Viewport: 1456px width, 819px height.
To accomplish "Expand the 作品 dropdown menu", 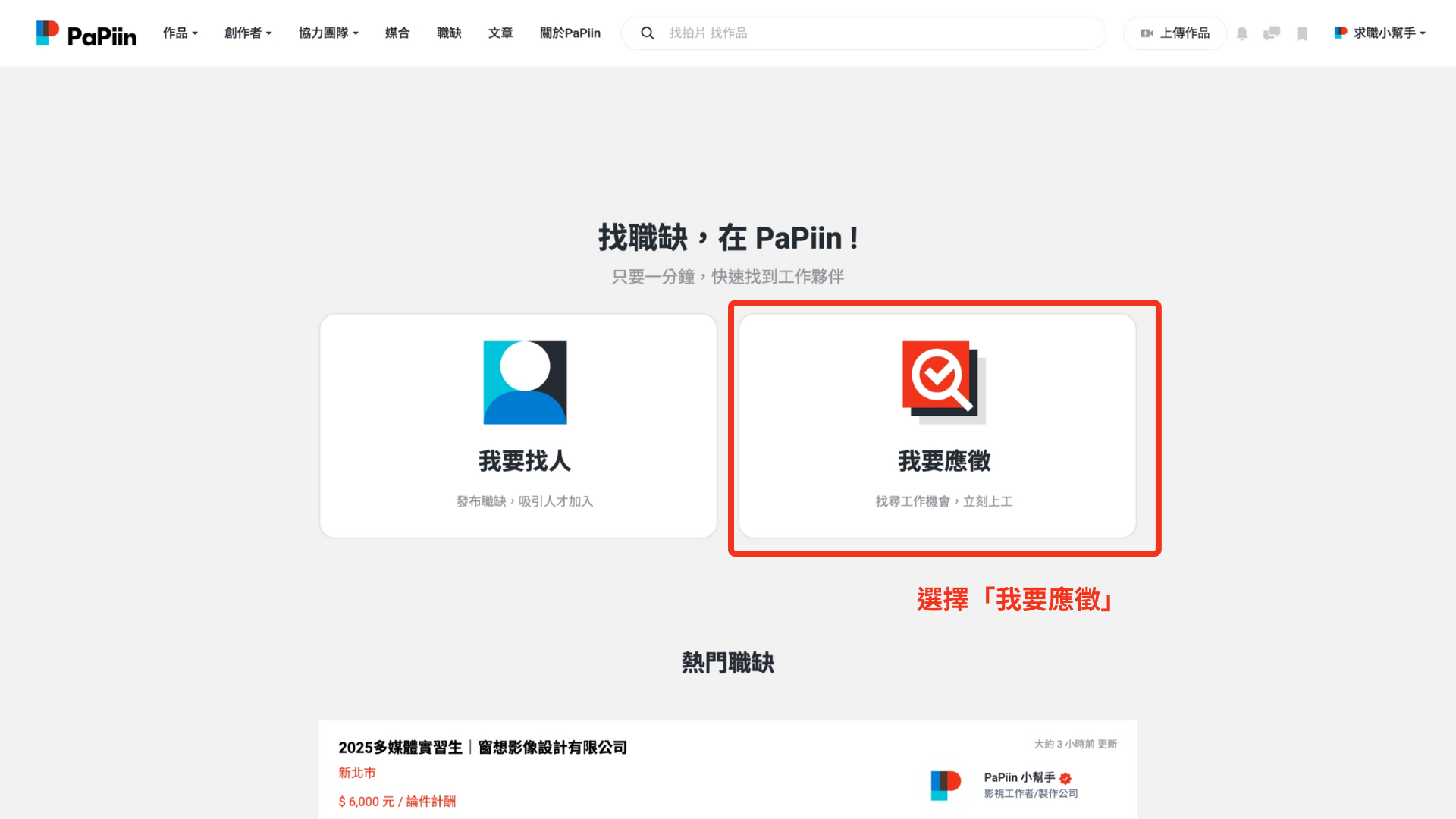I will pos(180,33).
